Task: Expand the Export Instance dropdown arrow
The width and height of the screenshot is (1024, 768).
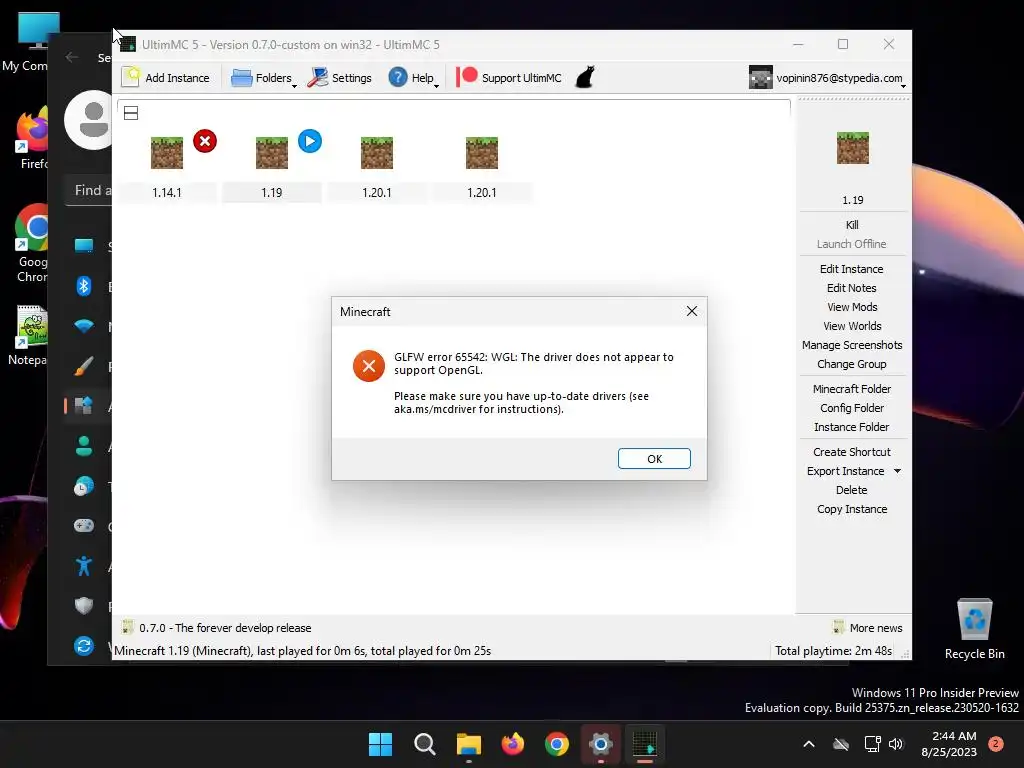Action: [897, 471]
